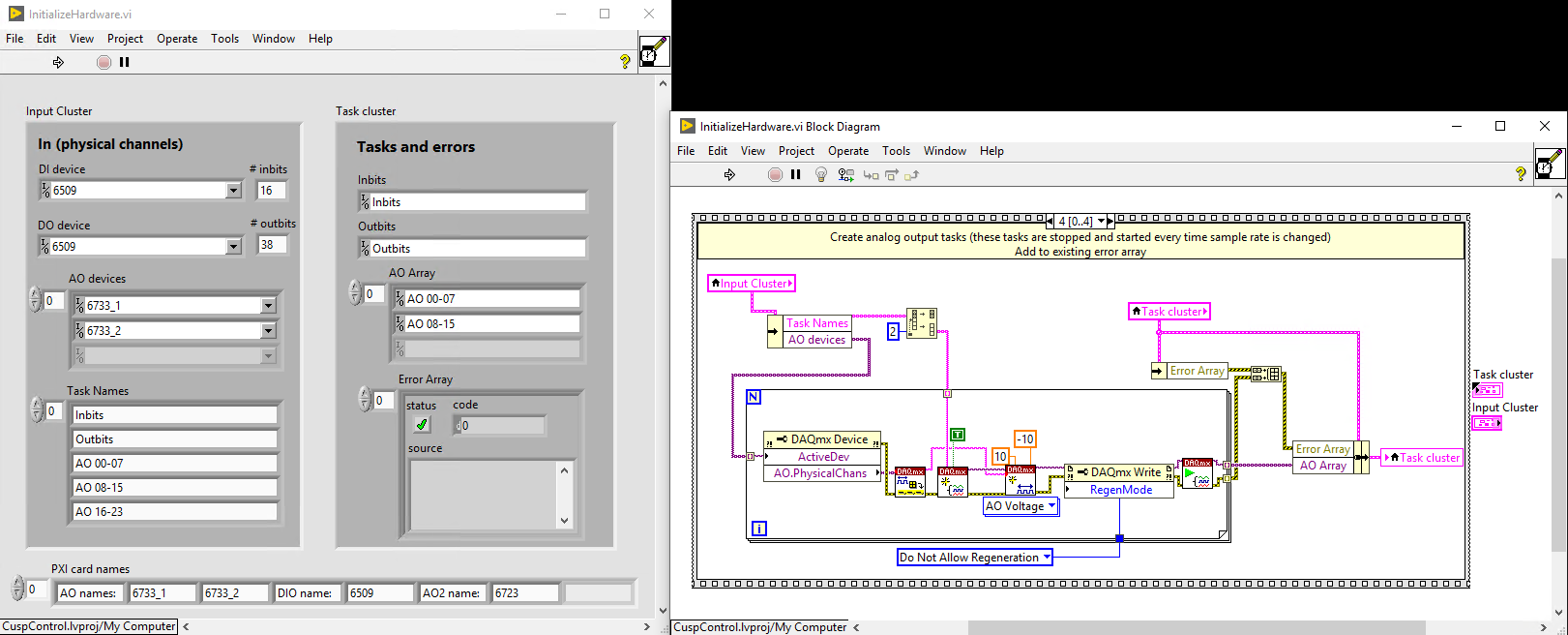Toggle Highlight Execution light bulb
The height and width of the screenshot is (635, 1568).
(x=821, y=175)
